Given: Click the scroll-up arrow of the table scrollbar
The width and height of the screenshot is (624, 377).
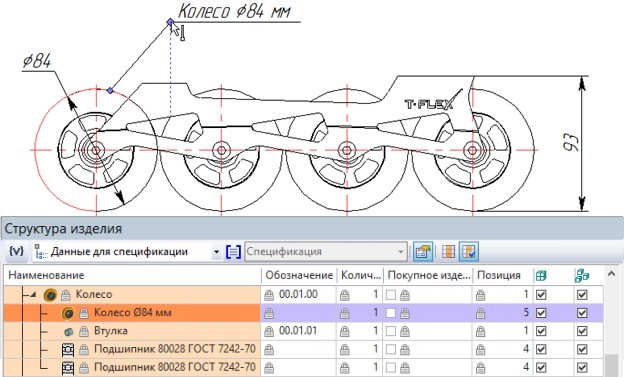Looking at the screenshot, I should tap(611, 274).
